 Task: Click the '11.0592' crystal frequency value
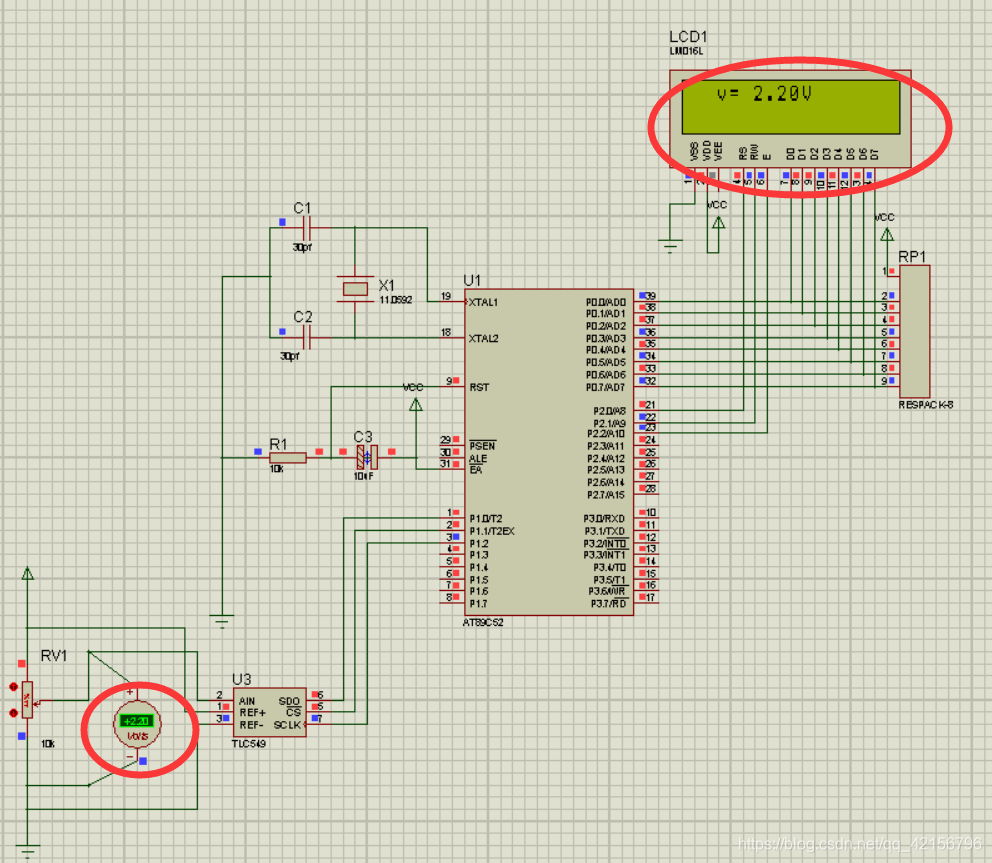point(395,300)
